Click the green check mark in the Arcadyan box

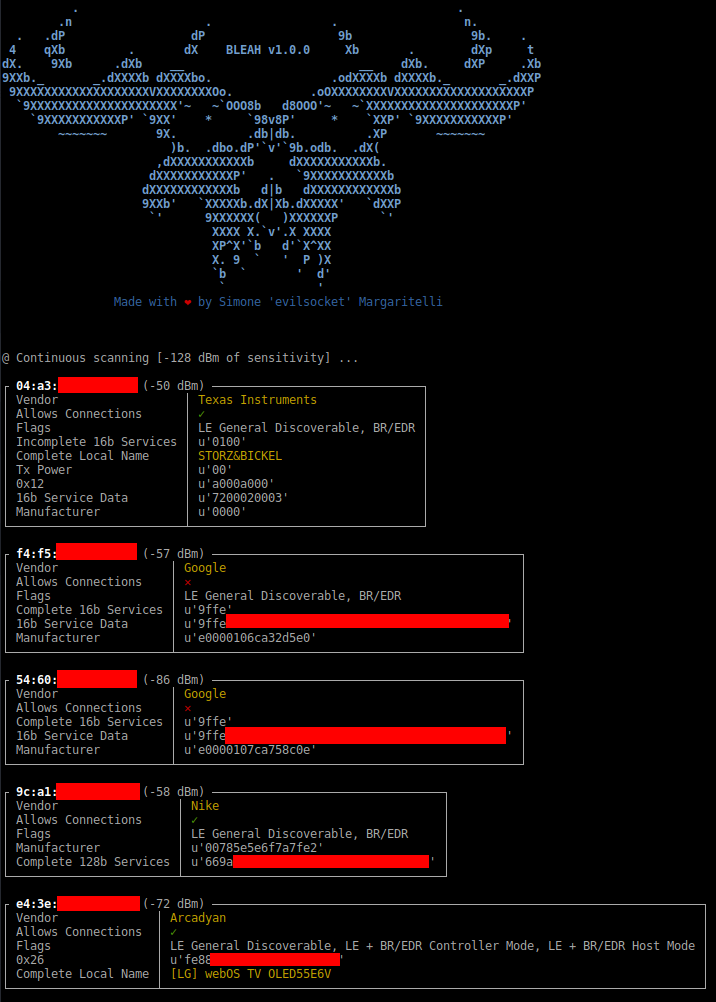(174, 932)
